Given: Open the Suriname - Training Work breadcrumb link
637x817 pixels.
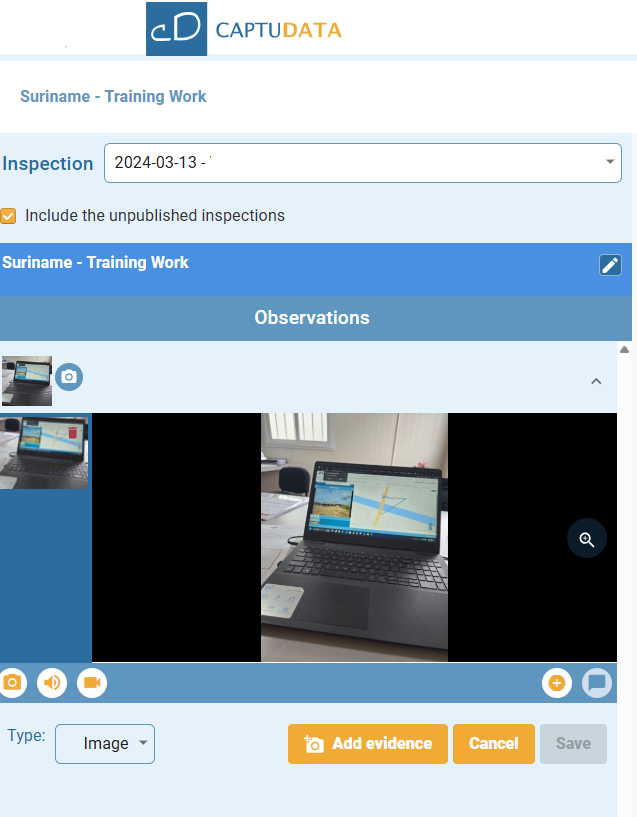Looking at the screenshot, I should [113, 97].
